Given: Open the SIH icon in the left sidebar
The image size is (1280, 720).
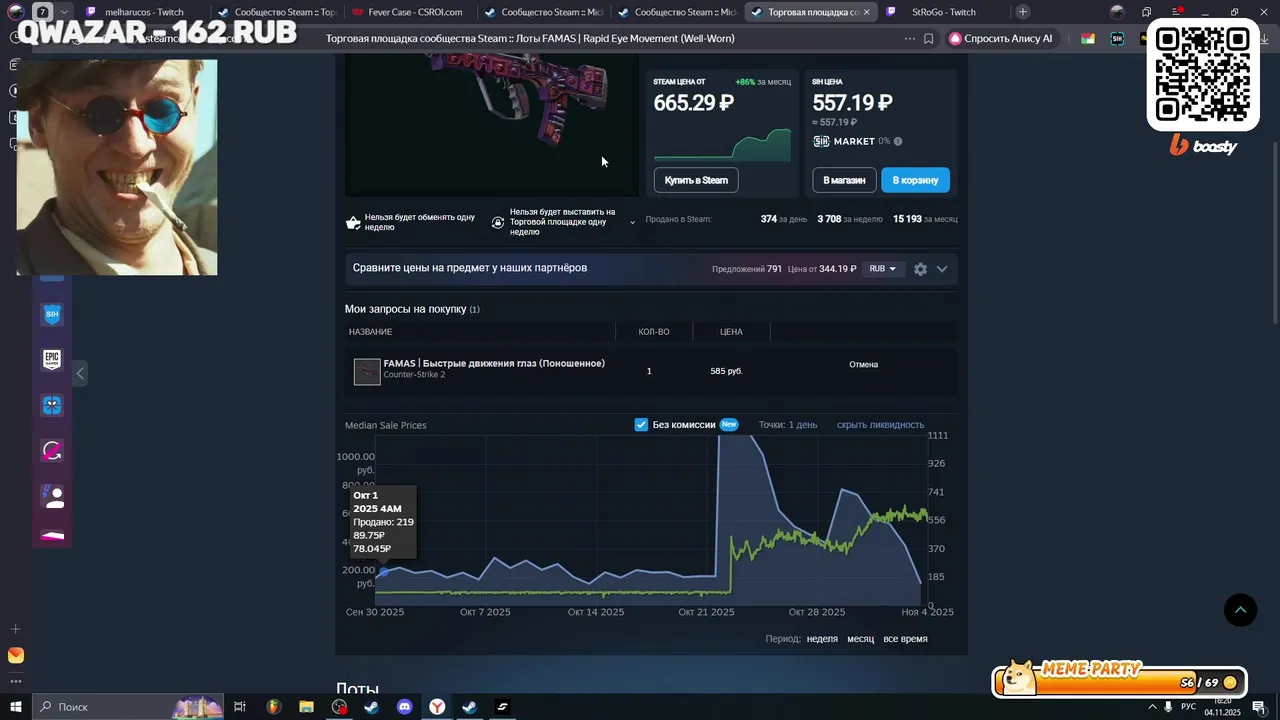Looking at the screenshot, I should coord(52,314).
